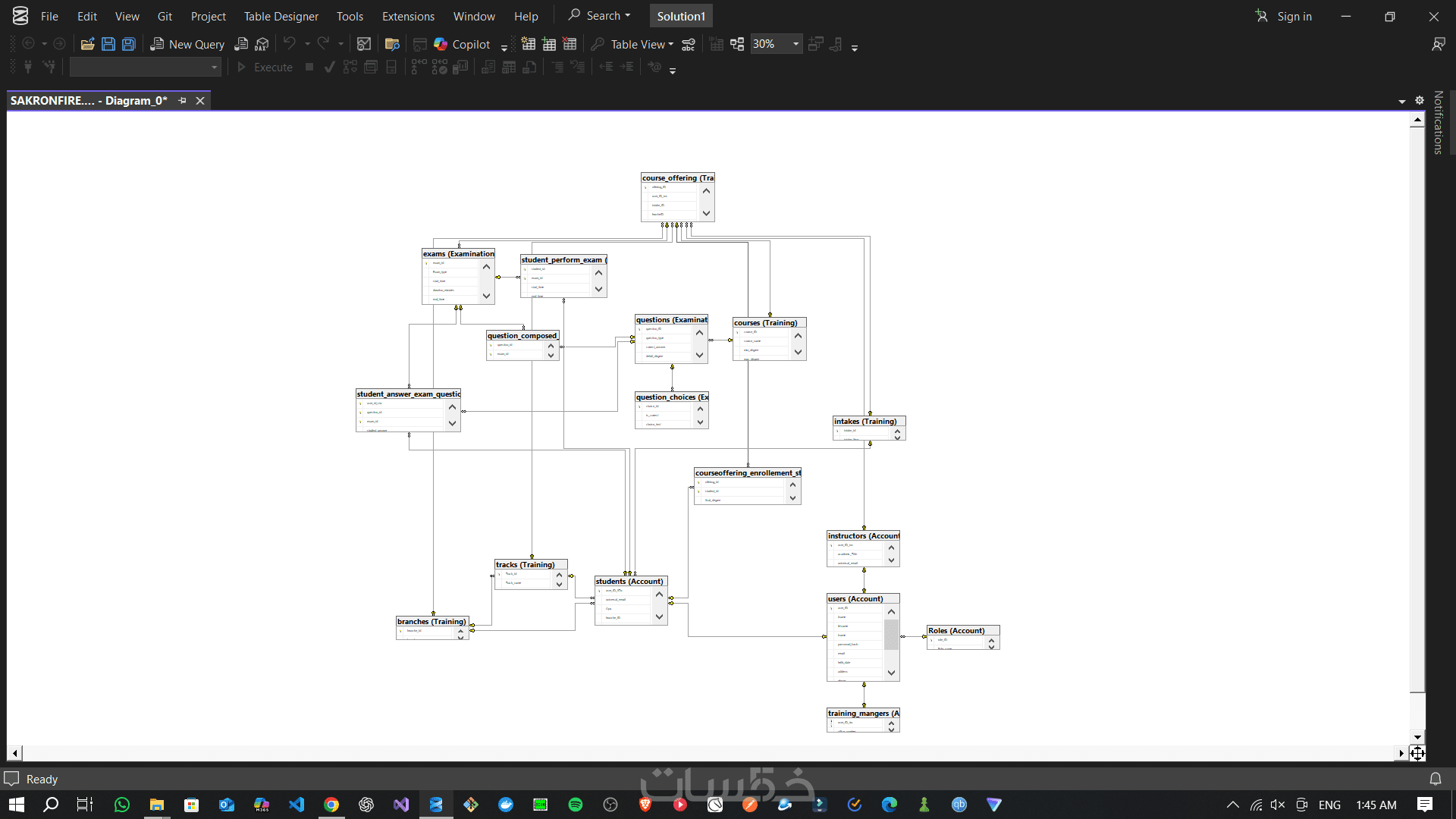Click the Add Table icon in toolbar

tap(549, 44)
